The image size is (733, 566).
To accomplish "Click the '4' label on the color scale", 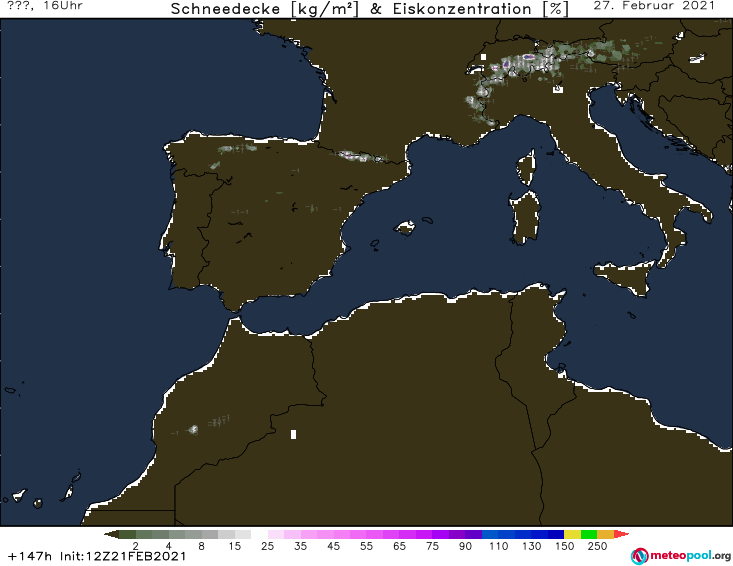I will tap(169, 546).
